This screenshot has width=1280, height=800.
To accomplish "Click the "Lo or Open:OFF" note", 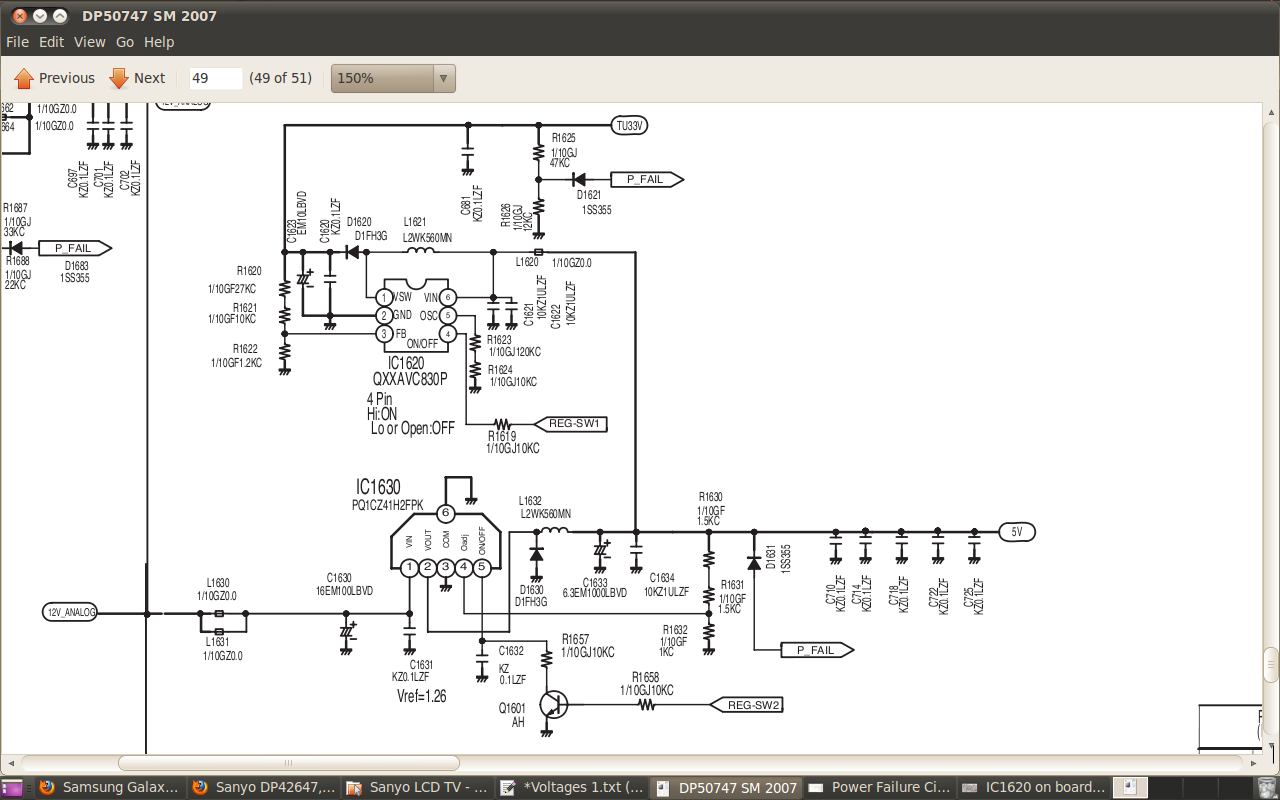I will pyautogui.click(x=412, y=428).
